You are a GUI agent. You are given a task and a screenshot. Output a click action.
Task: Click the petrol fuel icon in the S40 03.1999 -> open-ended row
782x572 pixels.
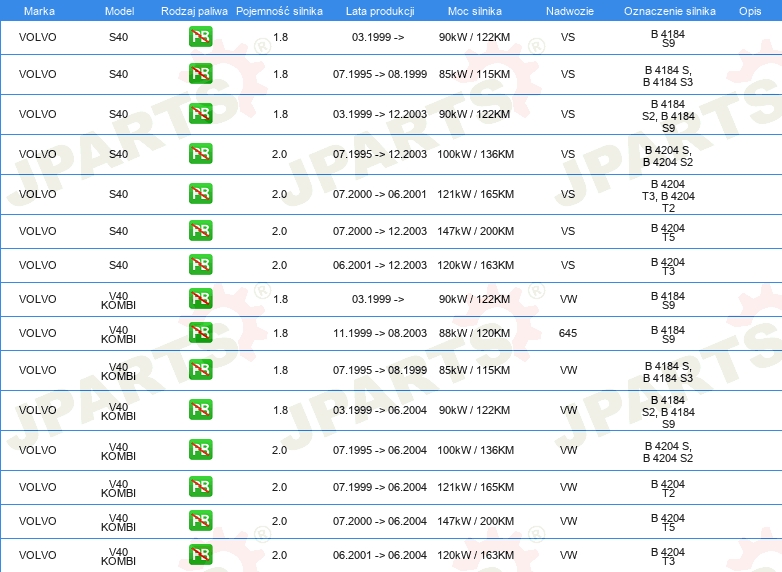[x=200, y=37]
